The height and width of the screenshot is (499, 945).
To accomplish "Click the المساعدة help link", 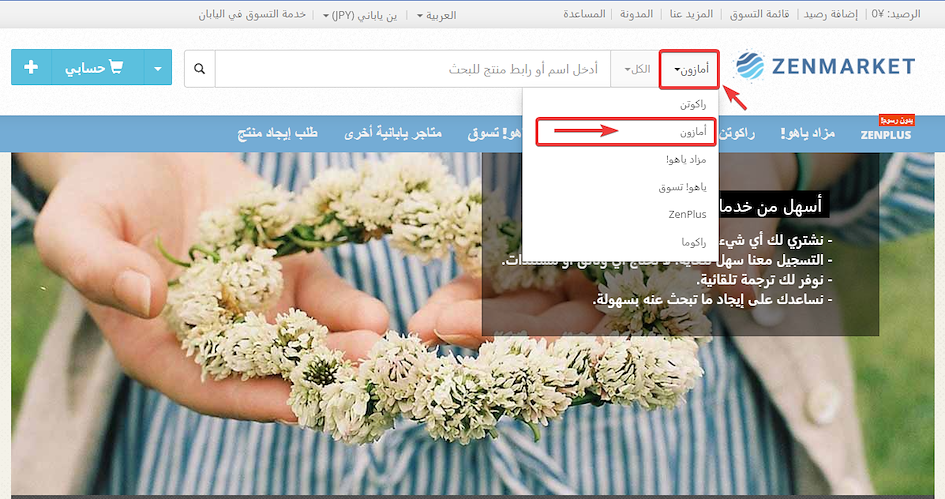I will coord(584,14).
